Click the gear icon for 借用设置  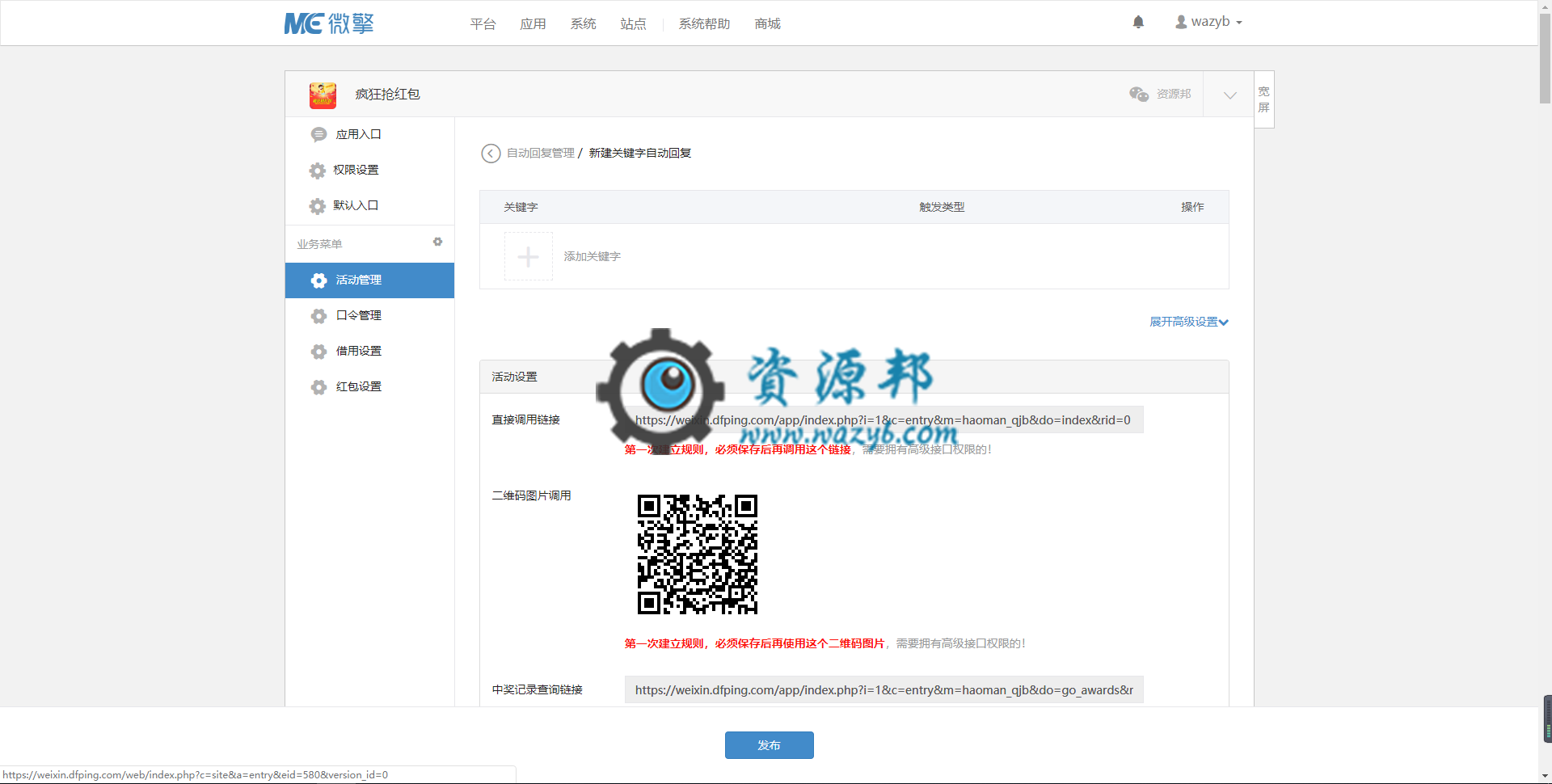(x=318, y=352)
